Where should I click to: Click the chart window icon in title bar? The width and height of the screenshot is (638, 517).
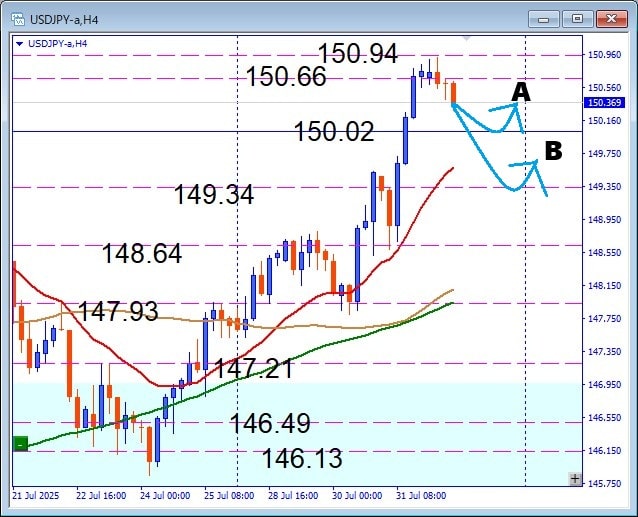[x=18, y=19]
